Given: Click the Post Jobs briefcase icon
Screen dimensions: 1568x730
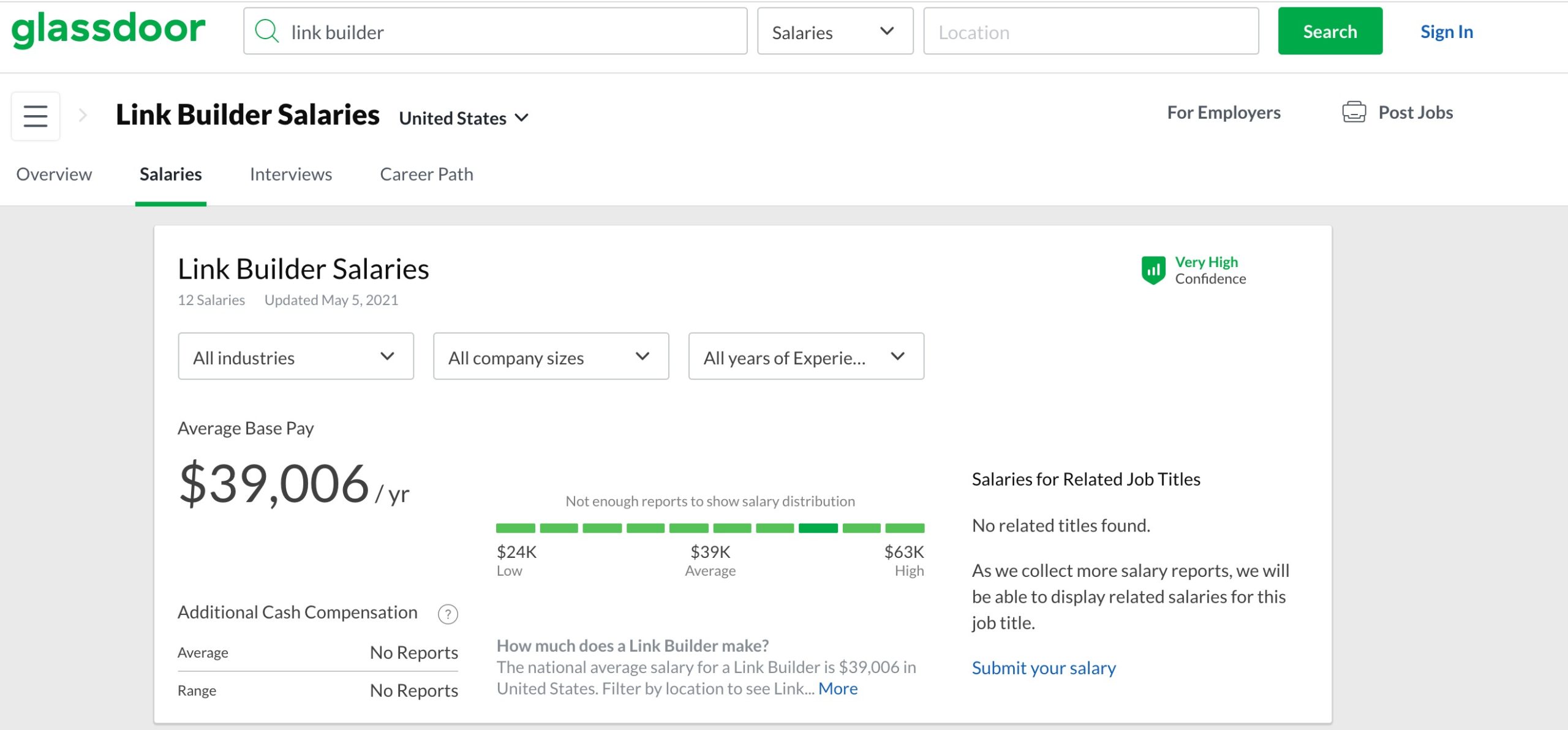Looking at the screenshot, I should (x=1354, y=112).
